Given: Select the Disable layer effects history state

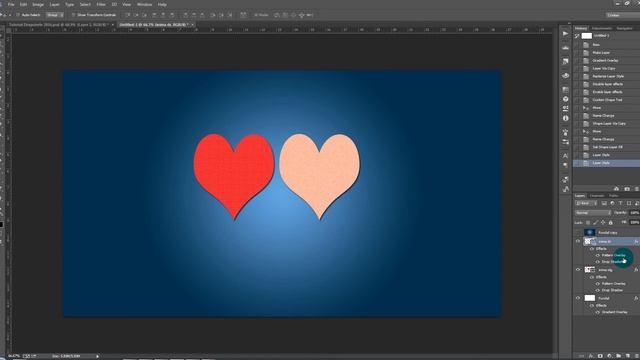Looking at the screenshot, I should (607, 84).
